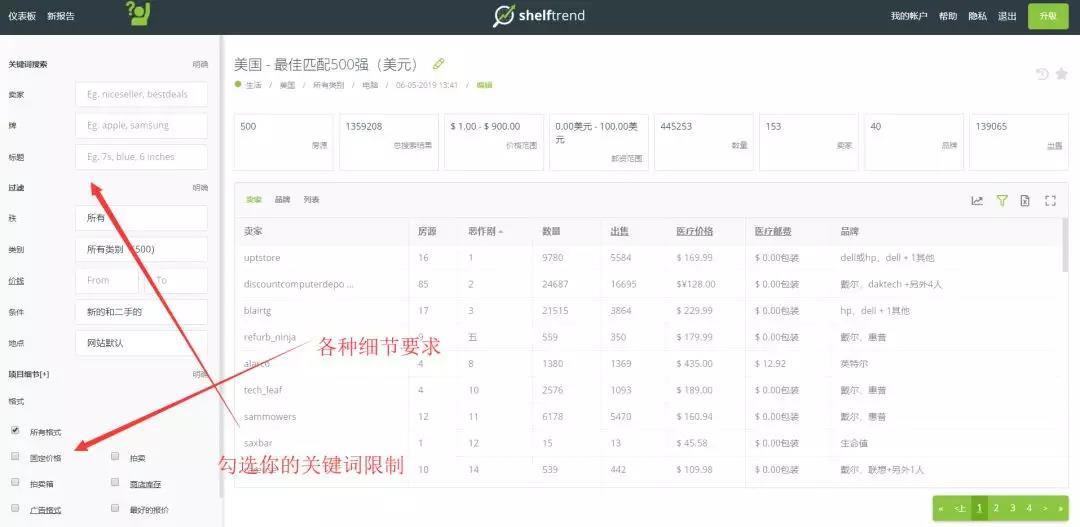Go to results page 2
1080x527 pixels.
point(996,508)
